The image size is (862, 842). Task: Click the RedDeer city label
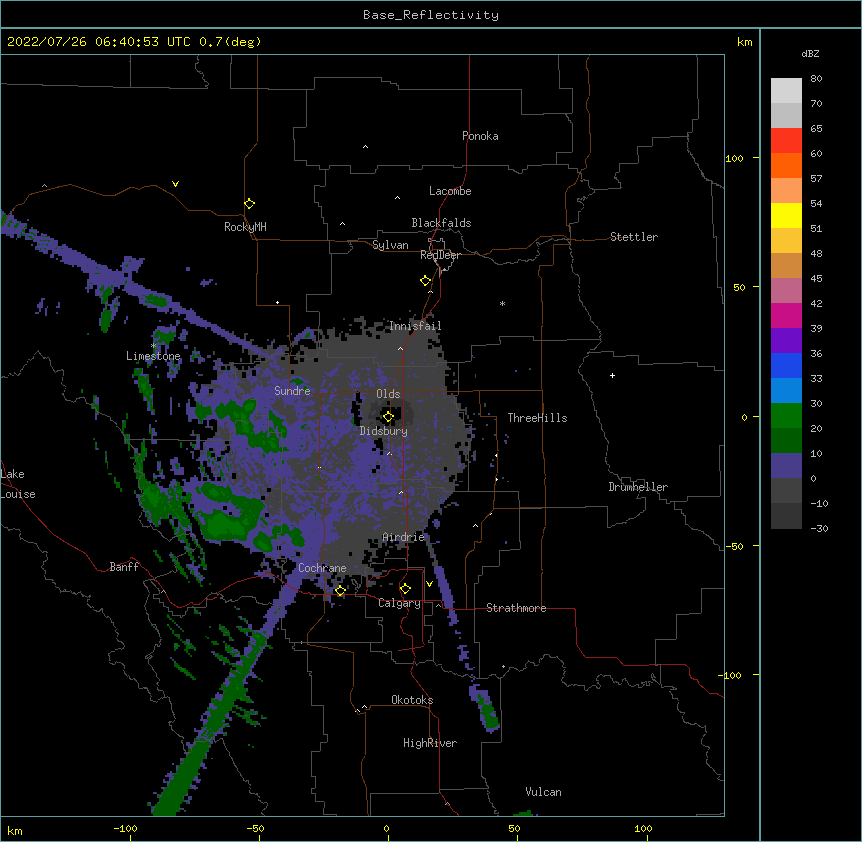pyautogui.click(x=440, y=255)
